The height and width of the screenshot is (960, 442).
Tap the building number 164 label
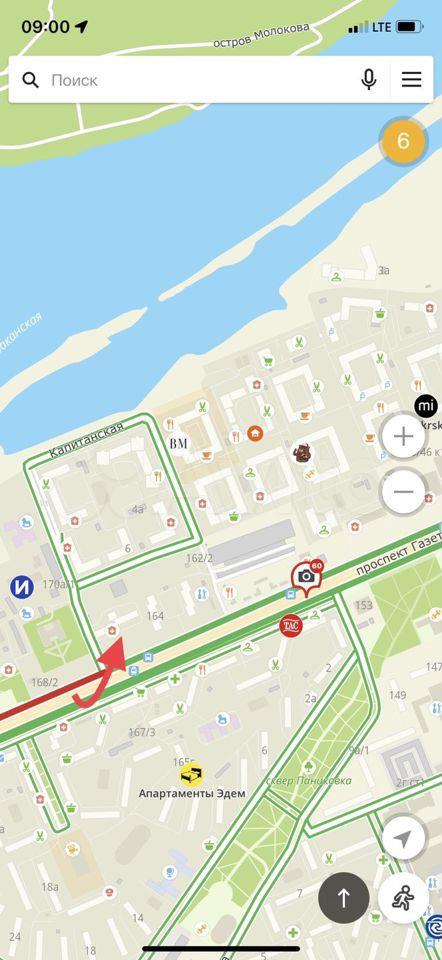(155, 616)
